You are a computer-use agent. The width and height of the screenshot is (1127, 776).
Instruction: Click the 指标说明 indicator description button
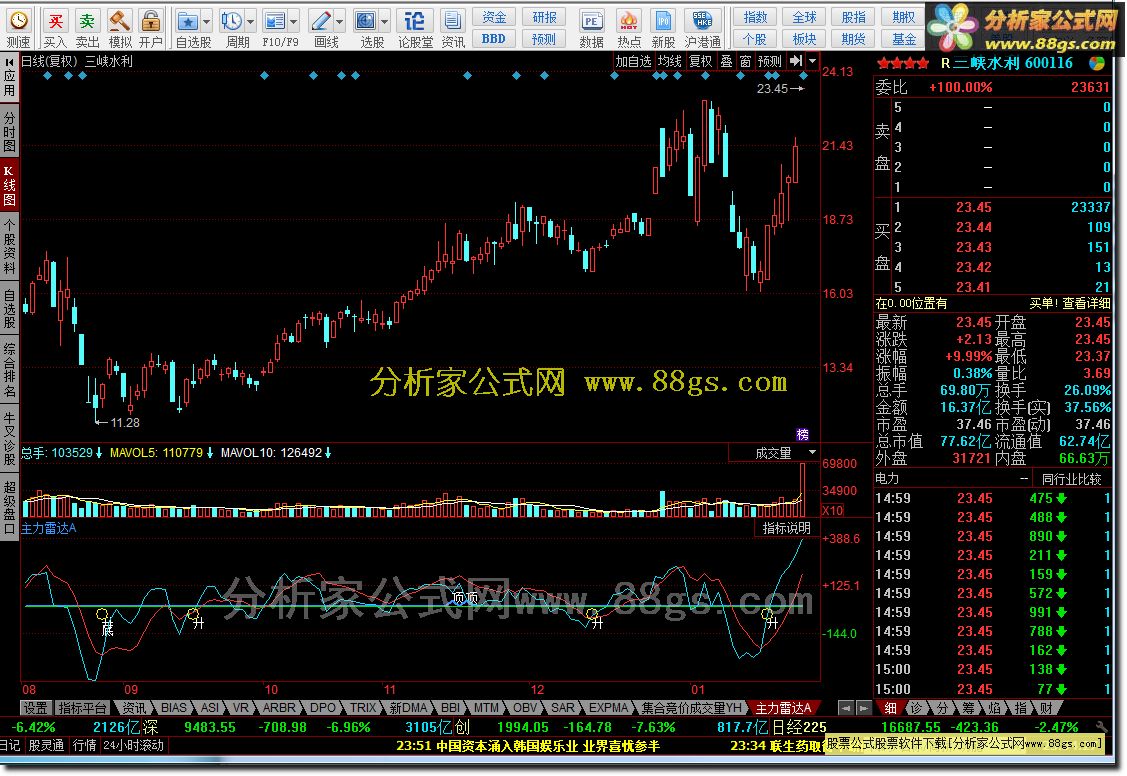coord(786,528)
